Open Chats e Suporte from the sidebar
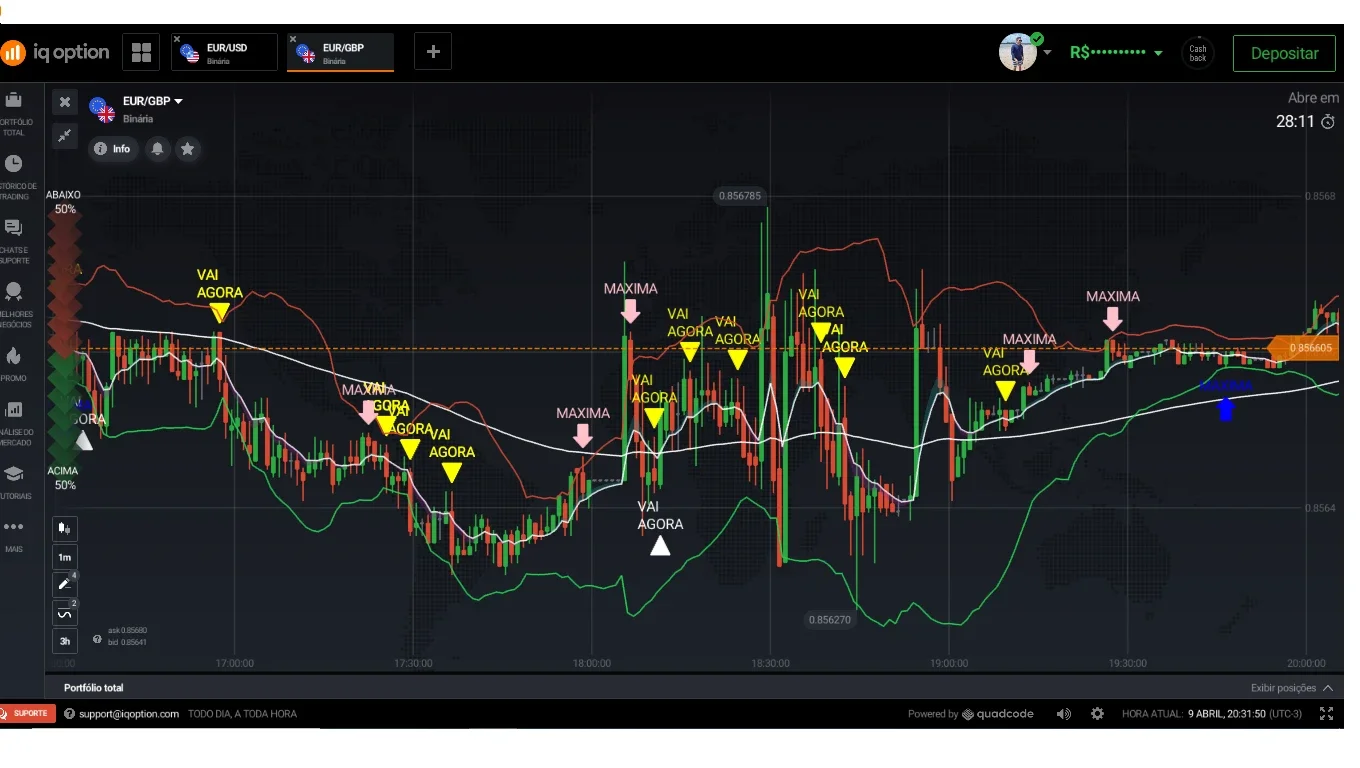The height and width of the screenshot is (768, 1360). pyautogui.click(x=14, y=228)
